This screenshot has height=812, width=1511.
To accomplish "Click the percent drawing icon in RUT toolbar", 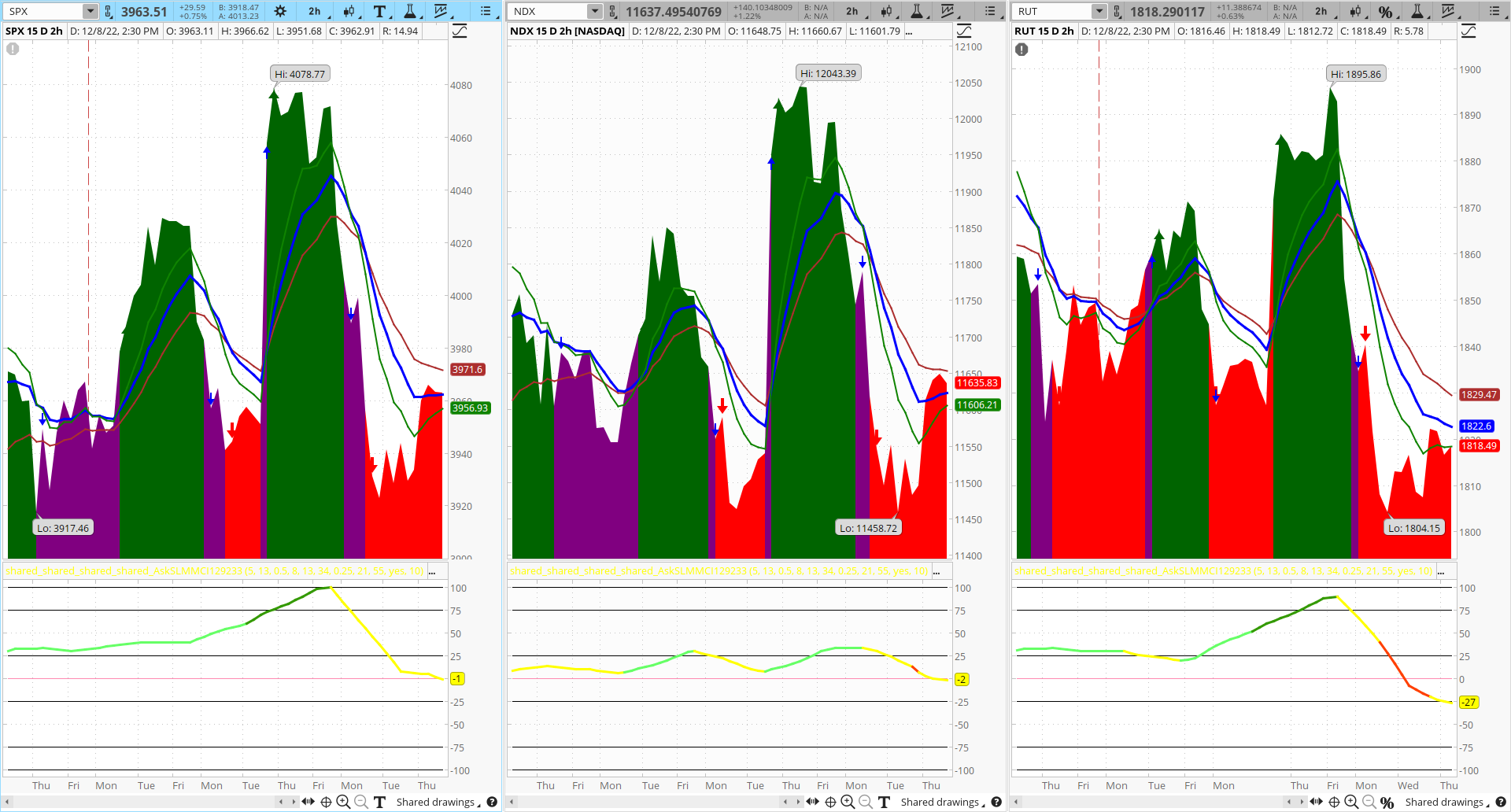I will tap(1385, 11).
